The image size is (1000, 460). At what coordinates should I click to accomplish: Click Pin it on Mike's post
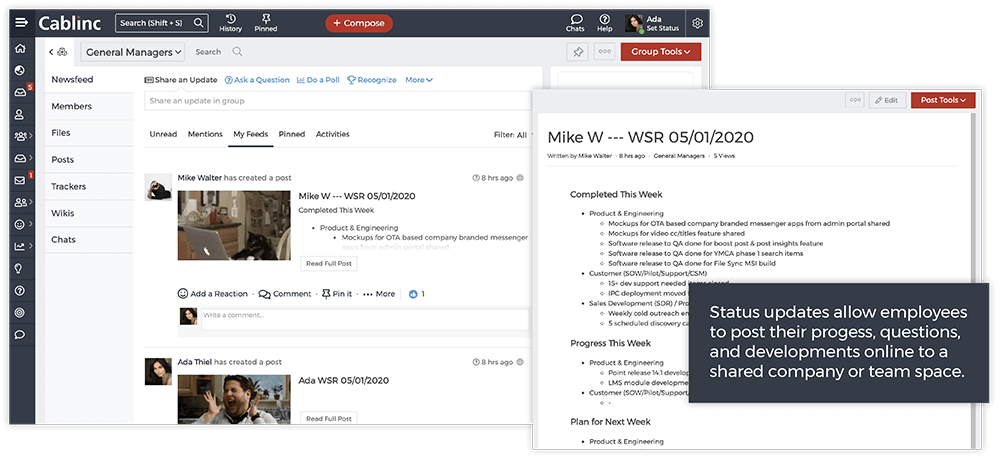[337, 294]
